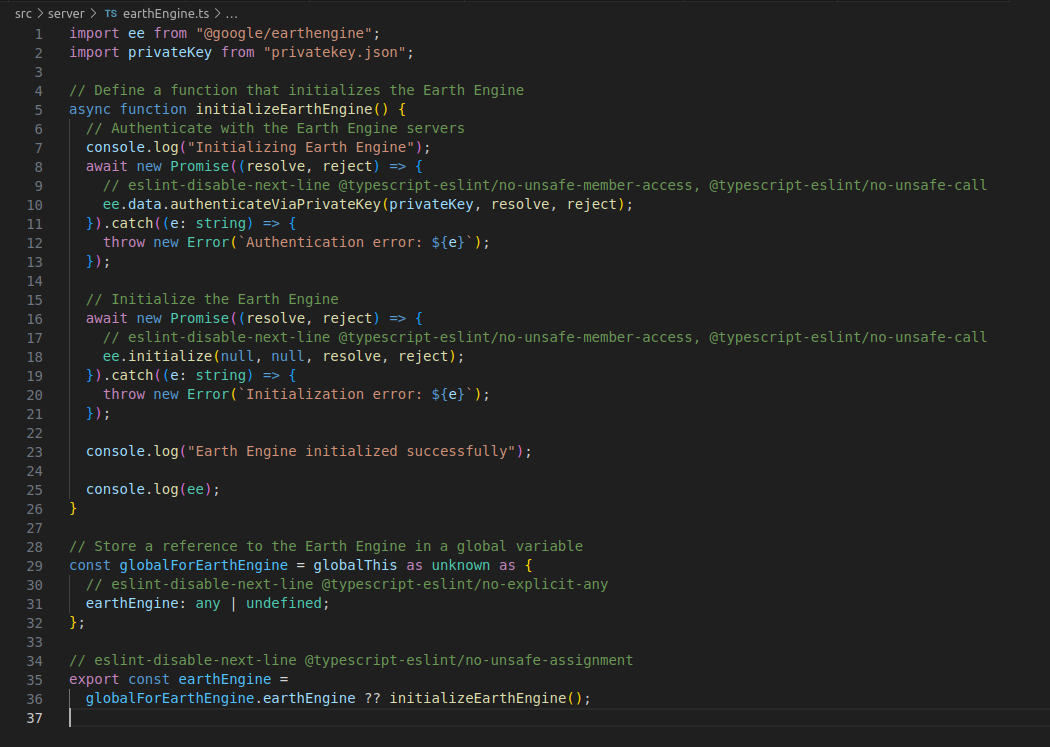The image size is (1050, 747).
Task: Select the earthEngine.ts breadcrumb item
Action: tap(165, 13)
